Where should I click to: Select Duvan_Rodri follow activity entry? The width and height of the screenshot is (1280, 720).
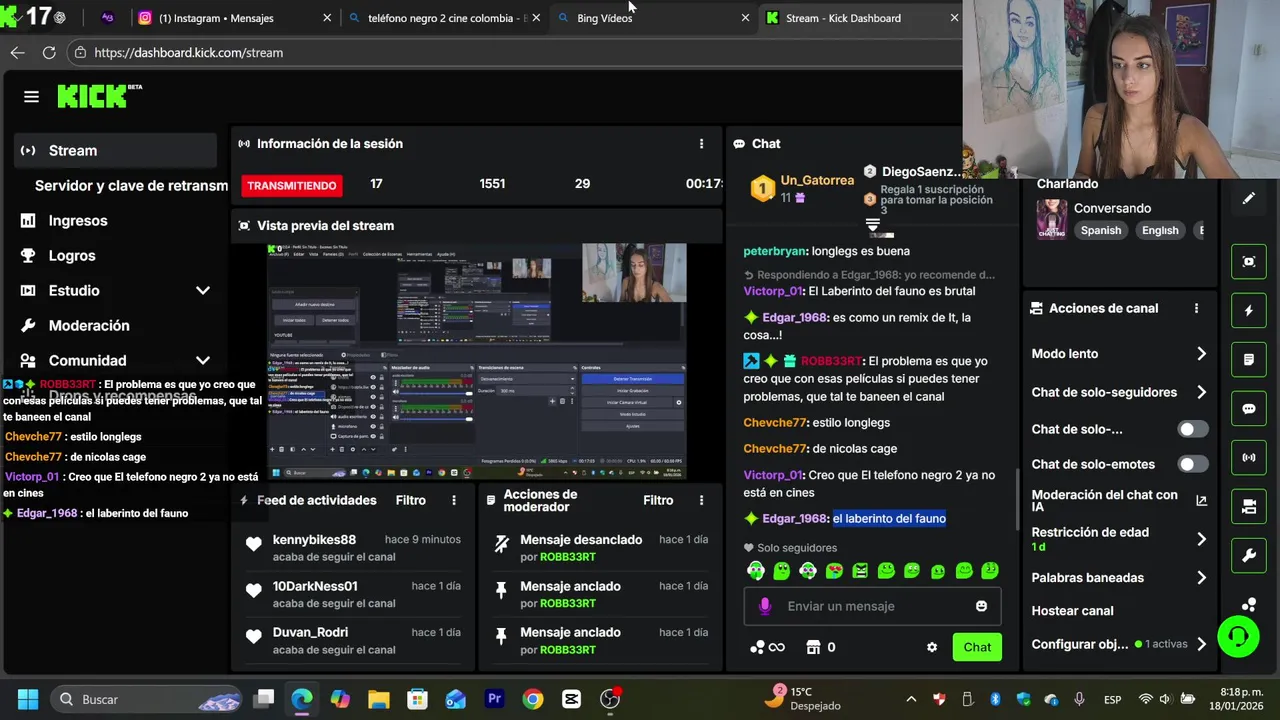pyautogui.click(x=353, y=640)
